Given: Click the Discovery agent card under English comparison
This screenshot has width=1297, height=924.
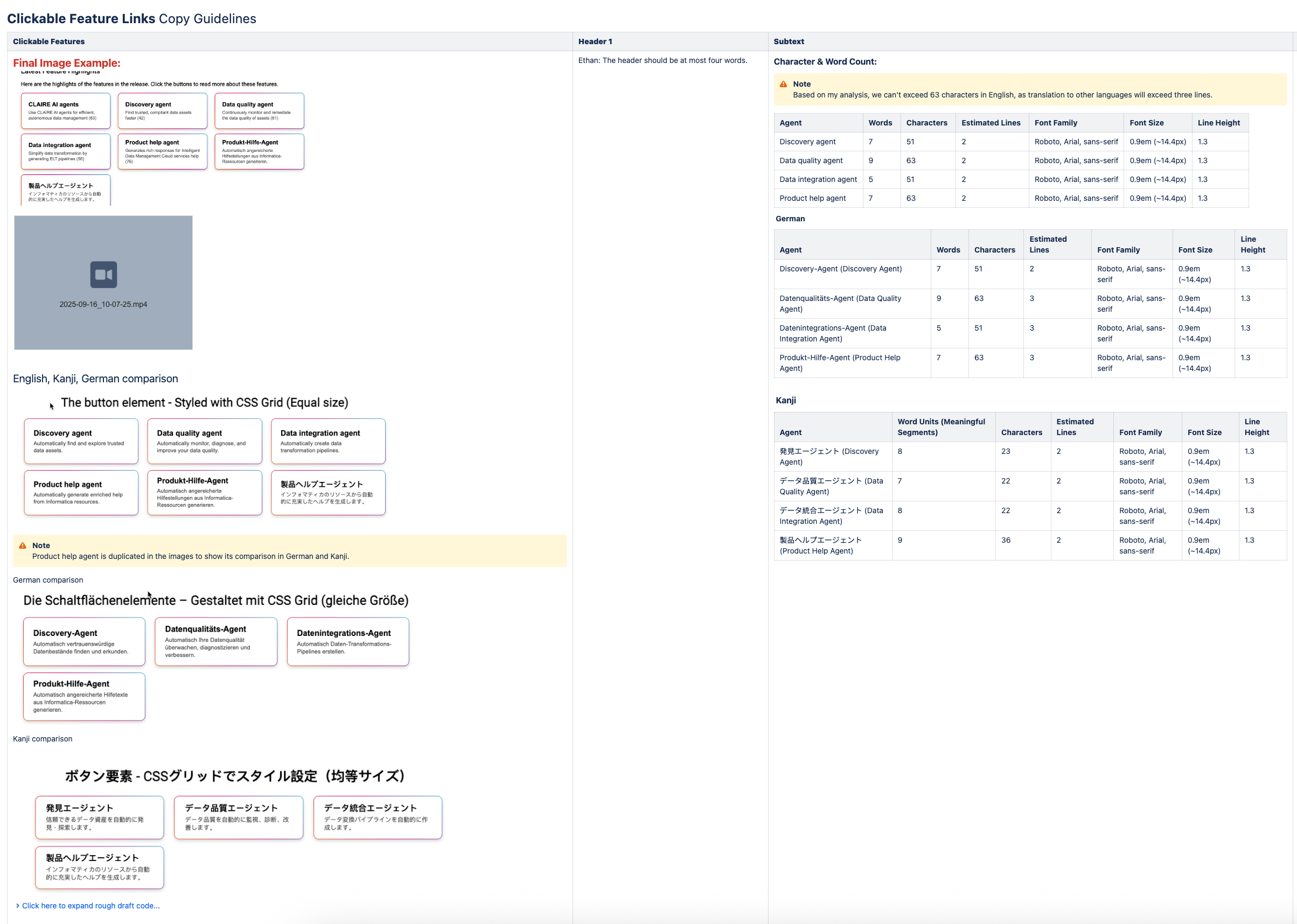Looking at the screenshot, I should coord(81,441).
